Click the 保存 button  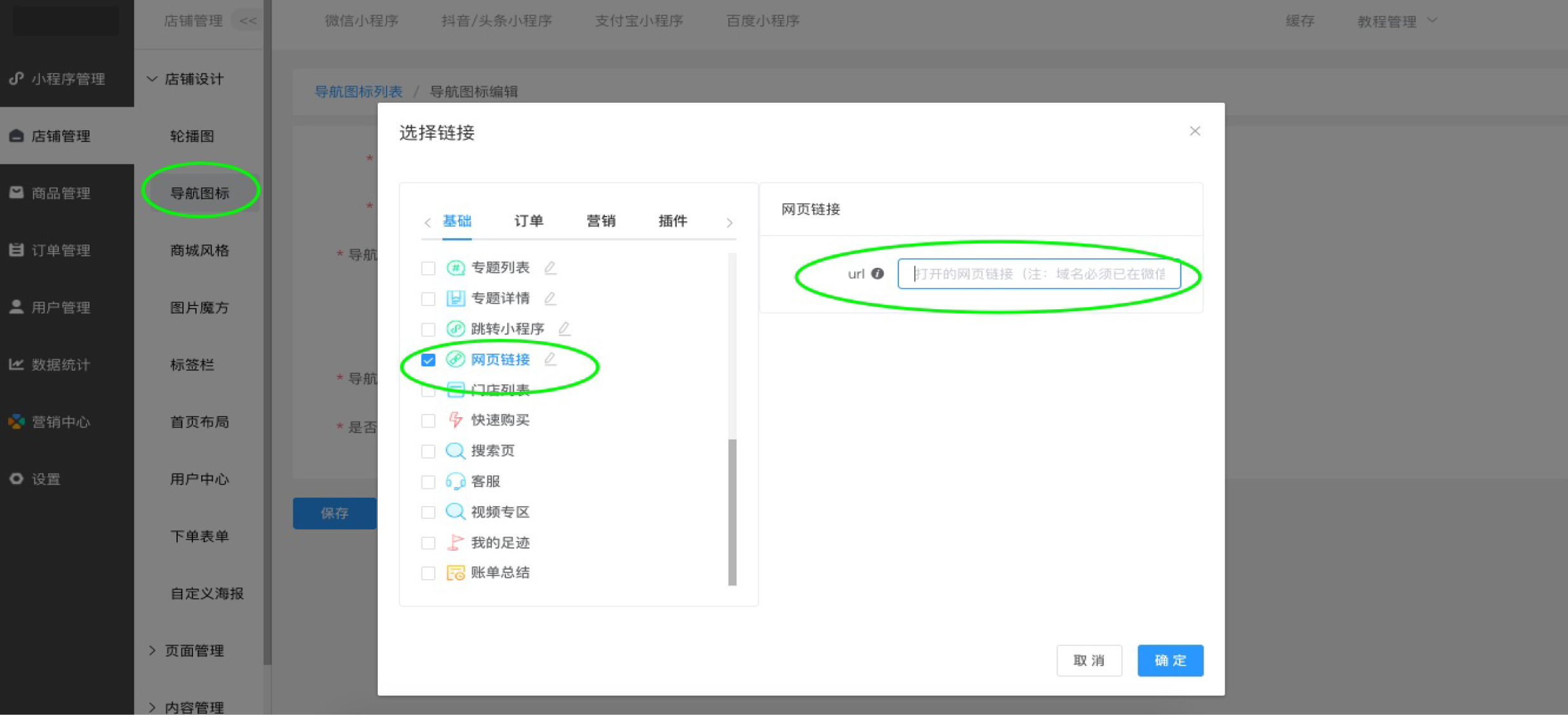335,513
